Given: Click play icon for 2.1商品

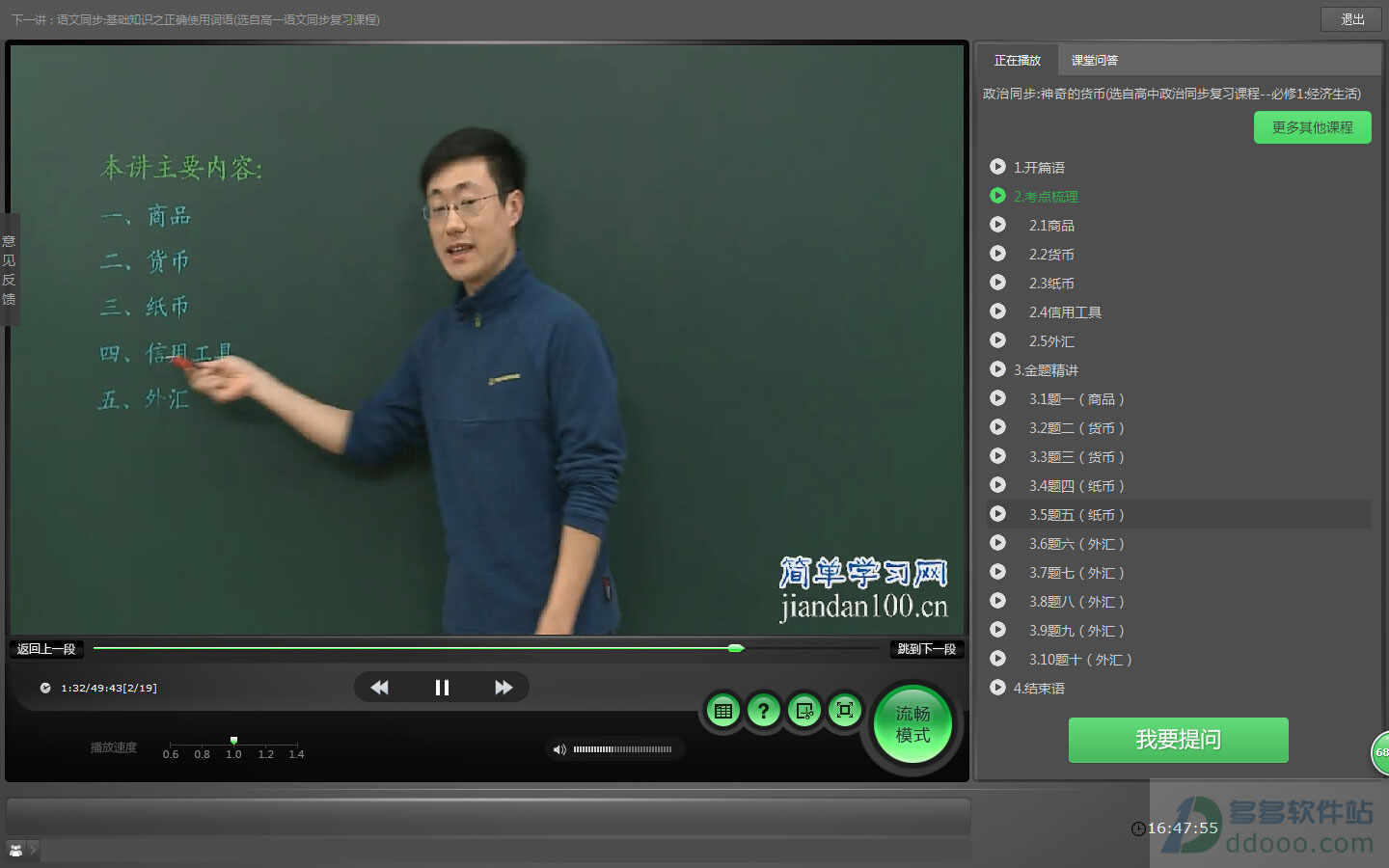Looking at the screenshot, I should tap(997, 225).
